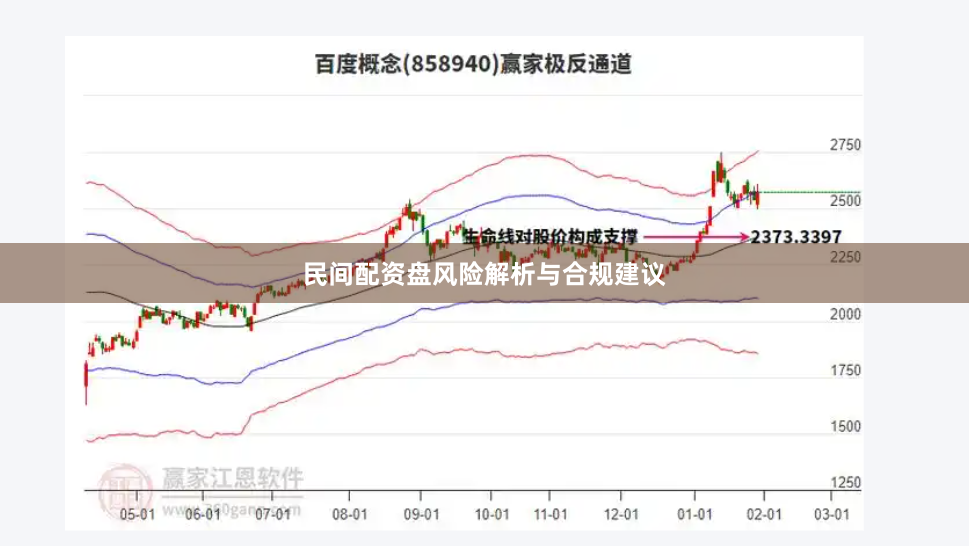Click the x-axis date 09-01
This screenshot has height=546, width=969.
[x=421, y=514]
